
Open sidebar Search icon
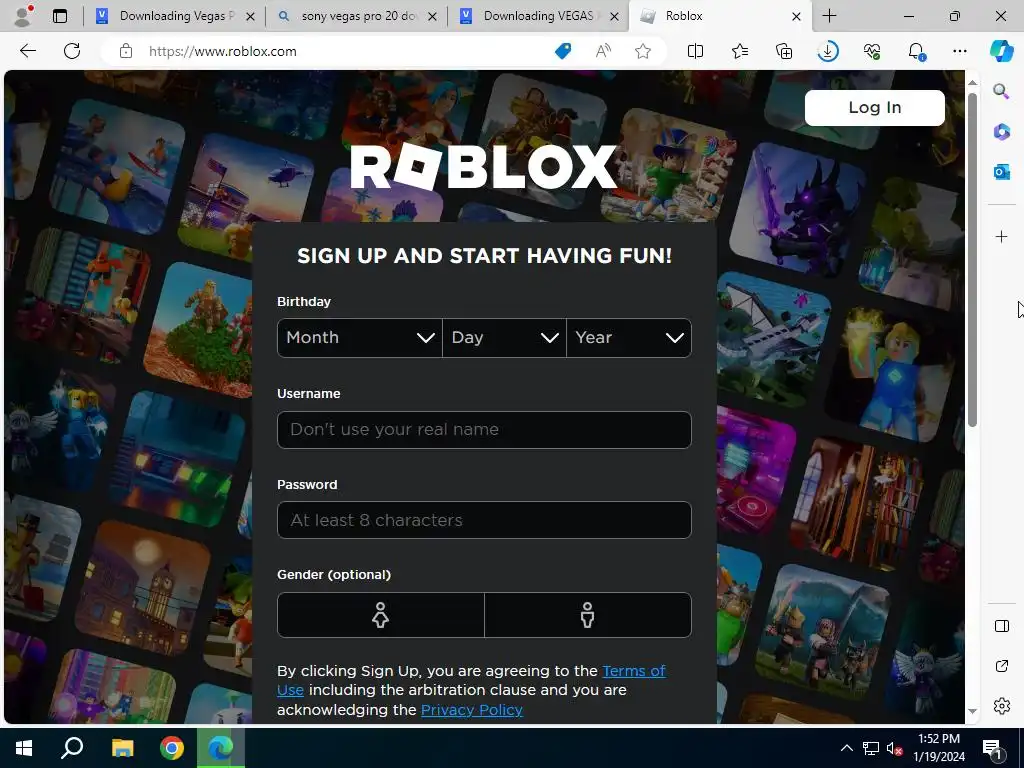coord(1001,91)
